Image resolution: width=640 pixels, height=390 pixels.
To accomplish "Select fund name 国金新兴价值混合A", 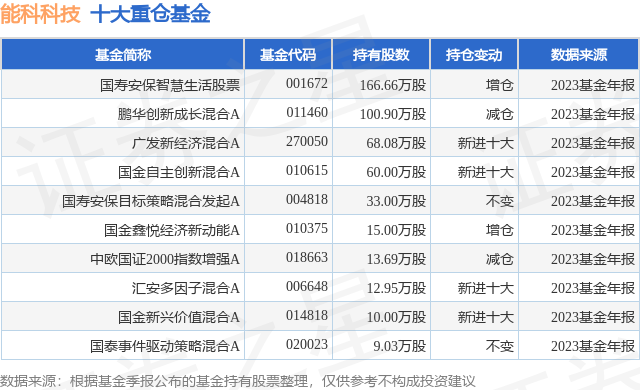I will (x=178, y=317).
